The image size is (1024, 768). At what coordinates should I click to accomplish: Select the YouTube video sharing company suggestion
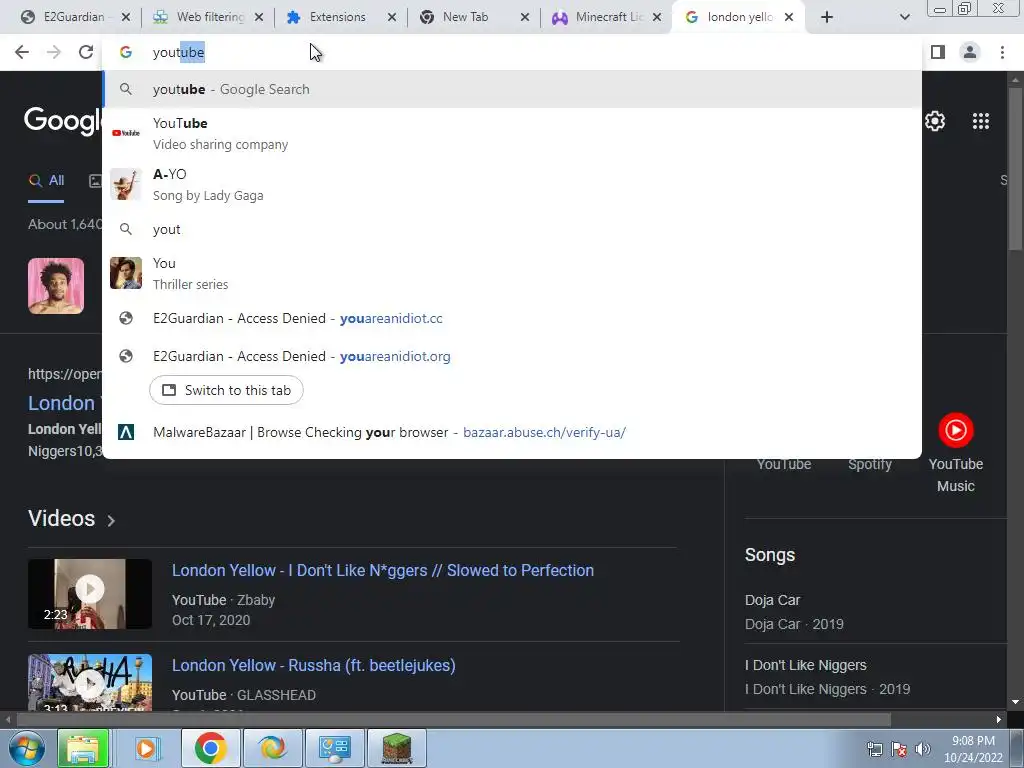tap(513, 133)
